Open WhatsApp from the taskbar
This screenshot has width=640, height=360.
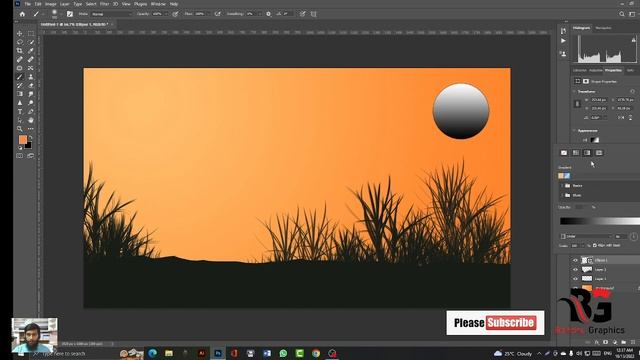pos(283,353)
